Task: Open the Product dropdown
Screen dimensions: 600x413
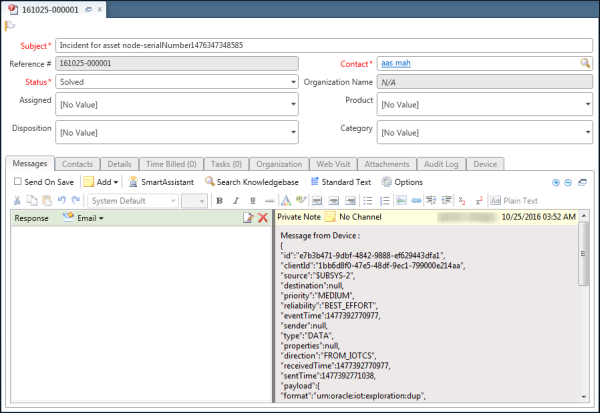Action: coord(588,104)
